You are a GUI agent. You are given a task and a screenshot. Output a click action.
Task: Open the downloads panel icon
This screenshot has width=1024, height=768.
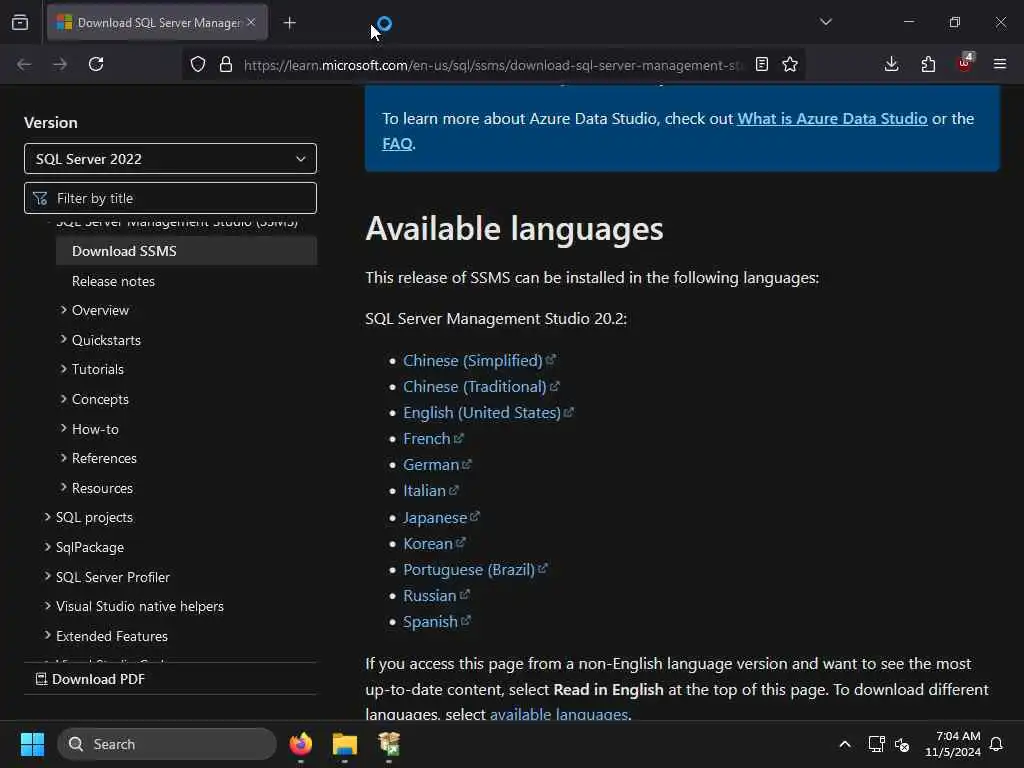891,64
